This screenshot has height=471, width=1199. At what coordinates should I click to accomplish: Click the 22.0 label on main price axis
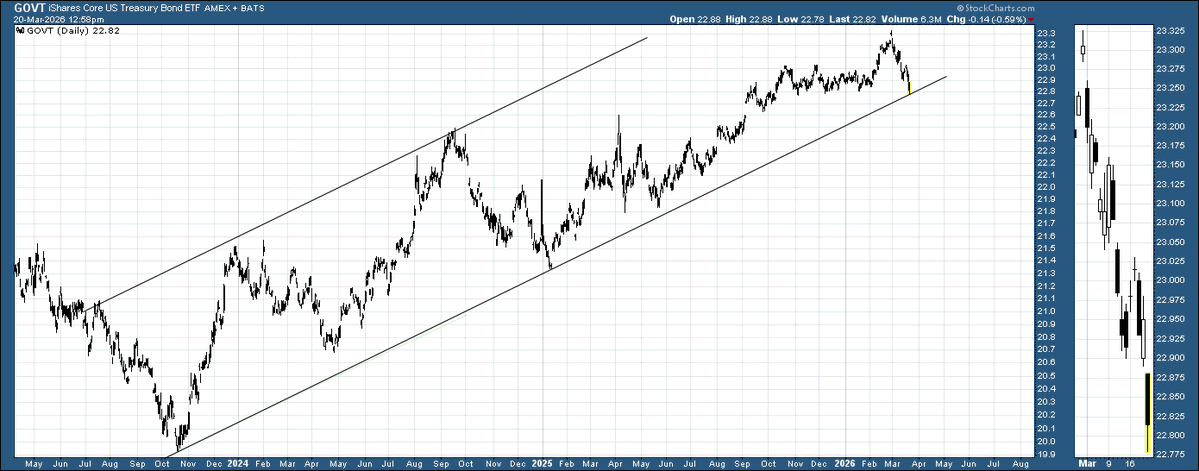(x=1046, y=187)
